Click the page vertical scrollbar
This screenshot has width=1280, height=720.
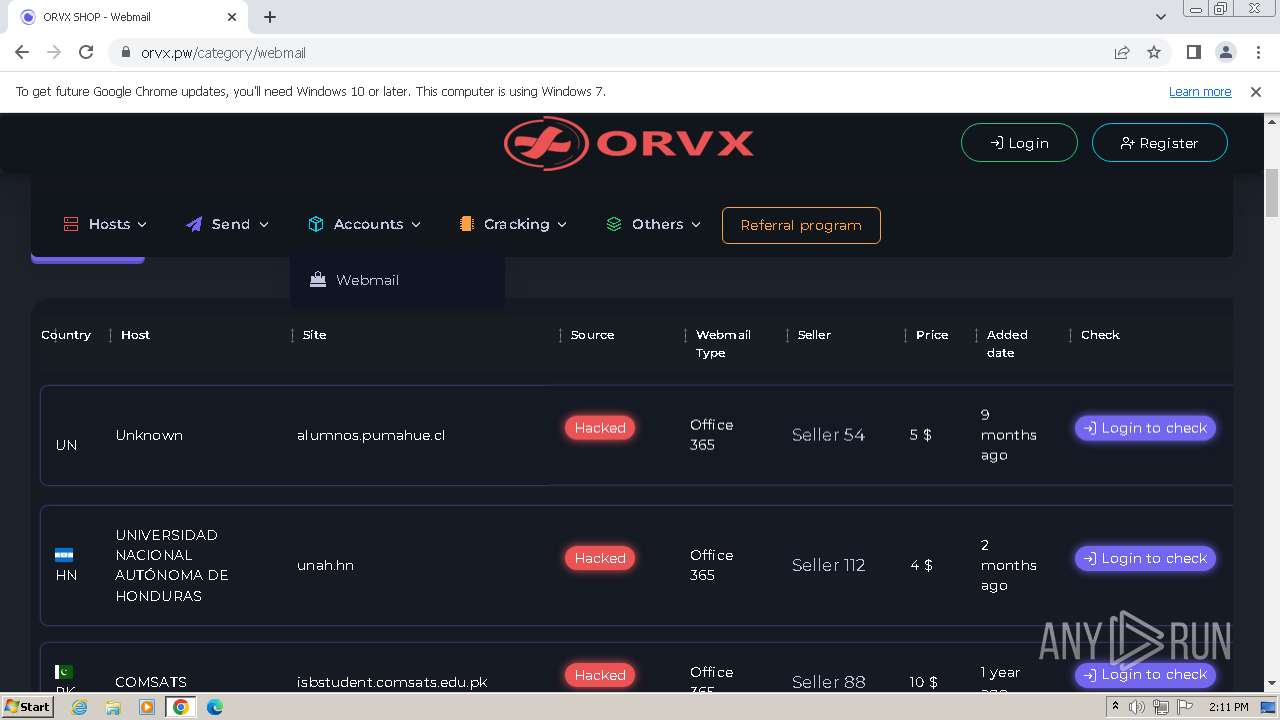1272,192
